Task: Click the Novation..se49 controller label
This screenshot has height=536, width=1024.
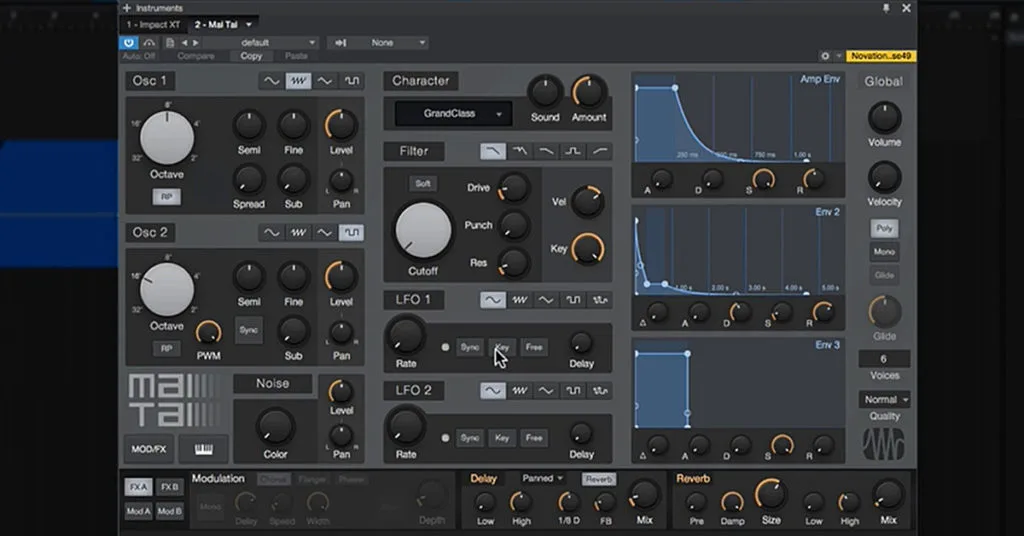Action: [880, 56]
